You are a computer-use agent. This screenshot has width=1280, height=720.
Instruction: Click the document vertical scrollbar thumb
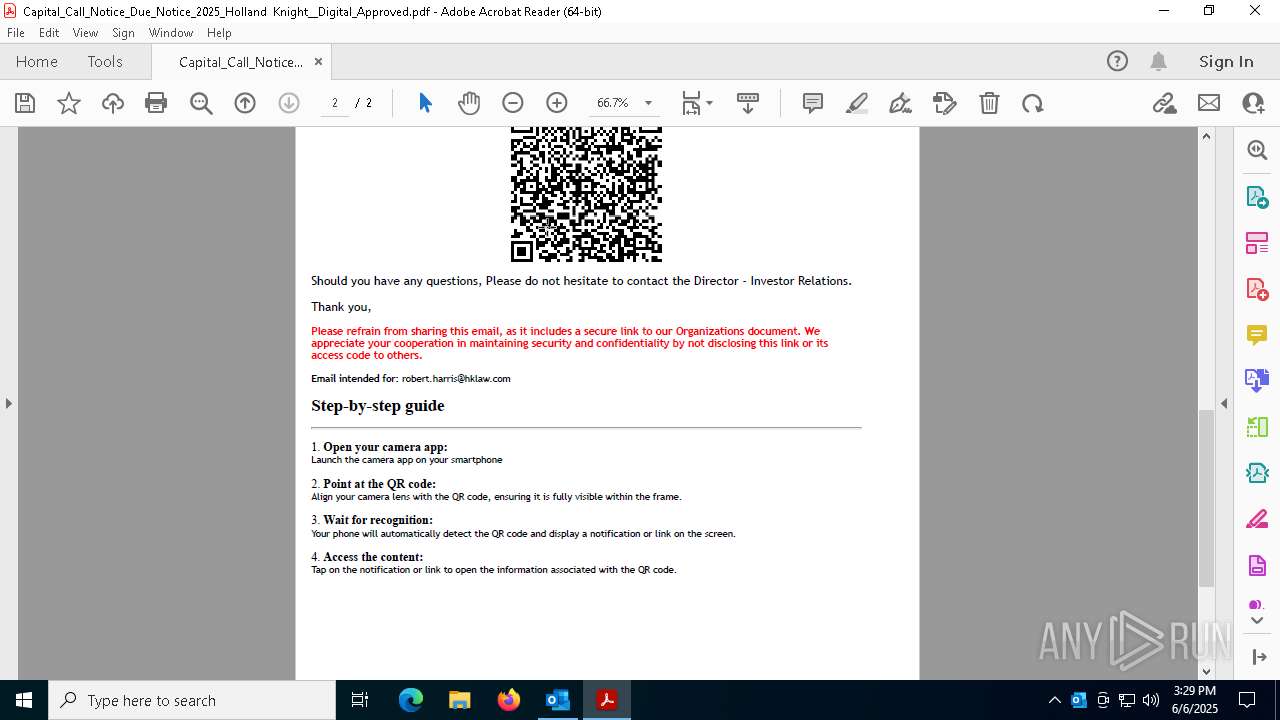tap(1206, 498)
